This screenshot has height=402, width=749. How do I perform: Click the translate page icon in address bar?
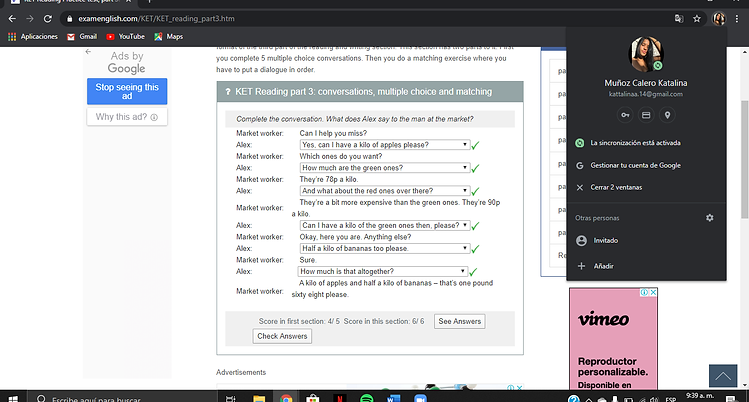tap(679, 19)
